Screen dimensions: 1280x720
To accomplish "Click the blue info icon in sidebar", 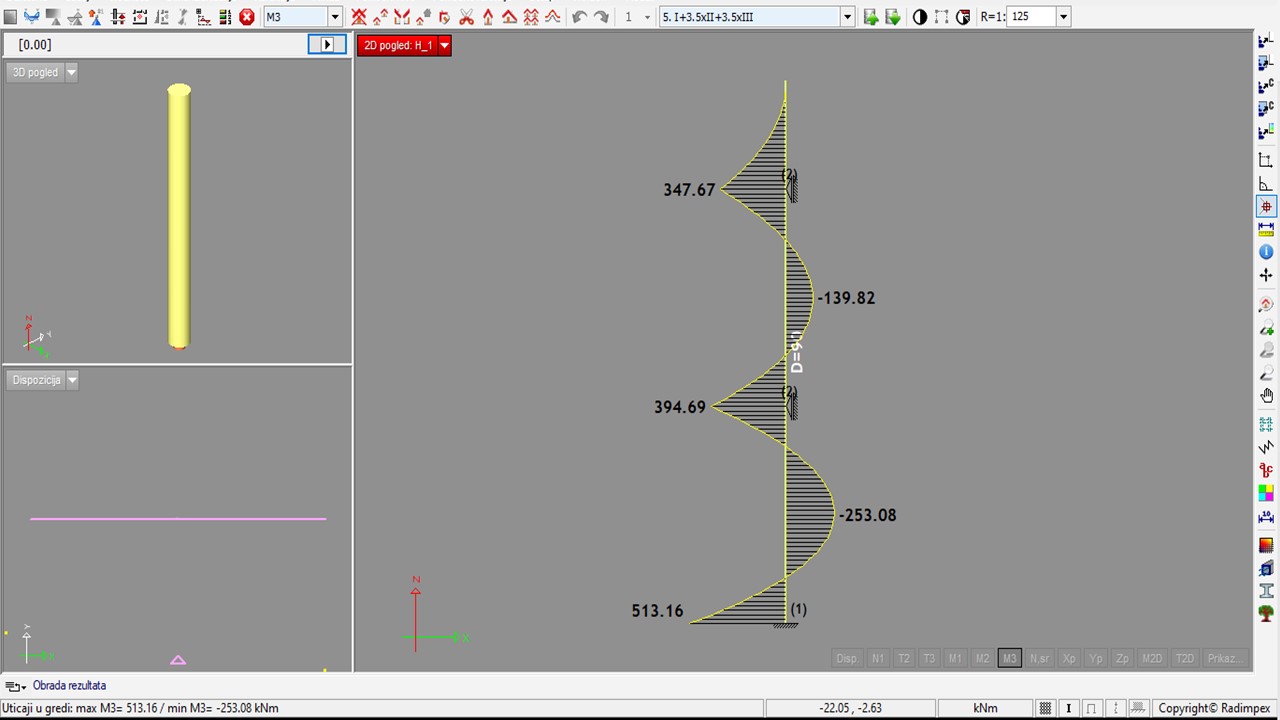I will [1266, 252].
